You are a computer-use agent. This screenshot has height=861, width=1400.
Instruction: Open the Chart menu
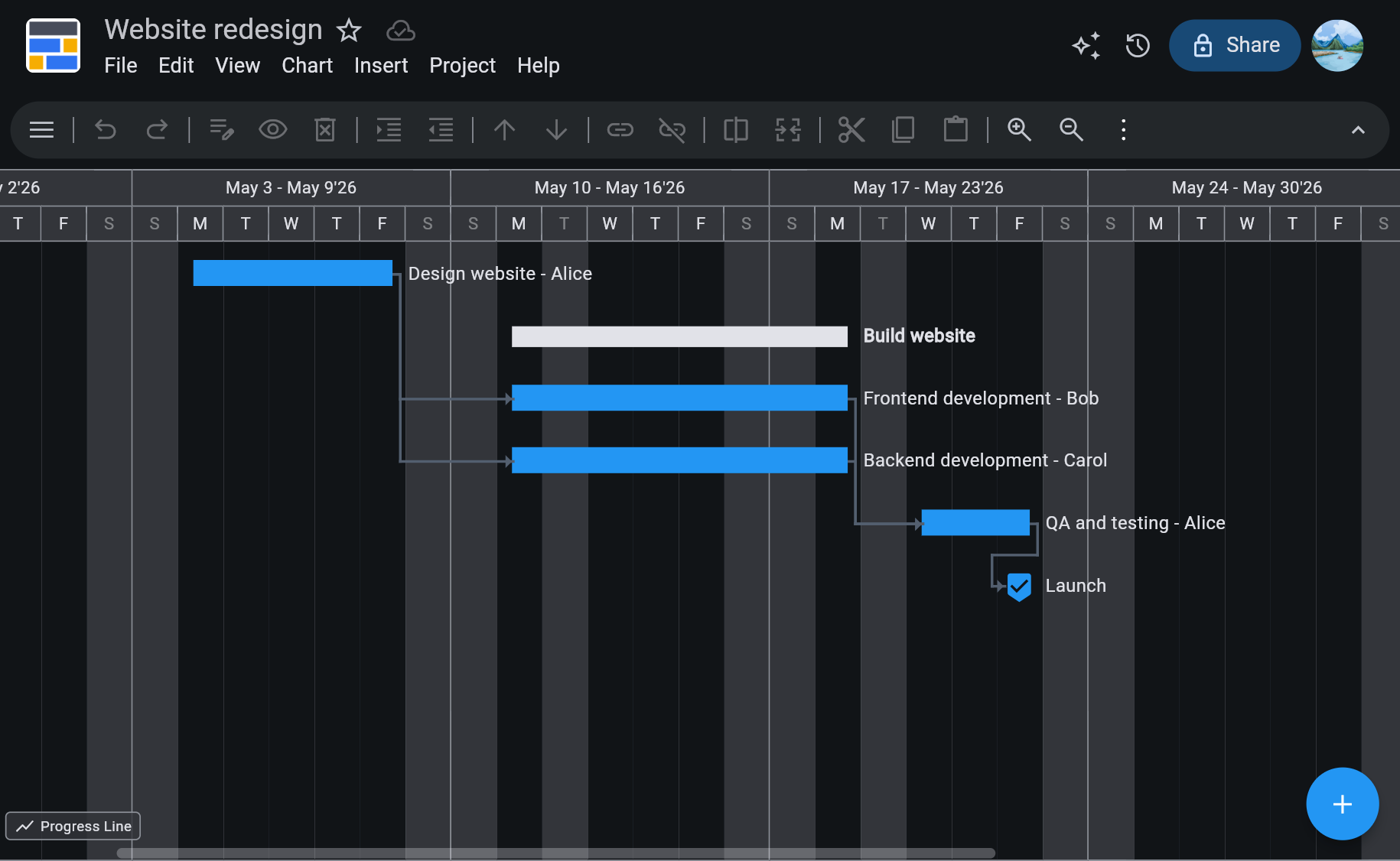coord(306,66)
